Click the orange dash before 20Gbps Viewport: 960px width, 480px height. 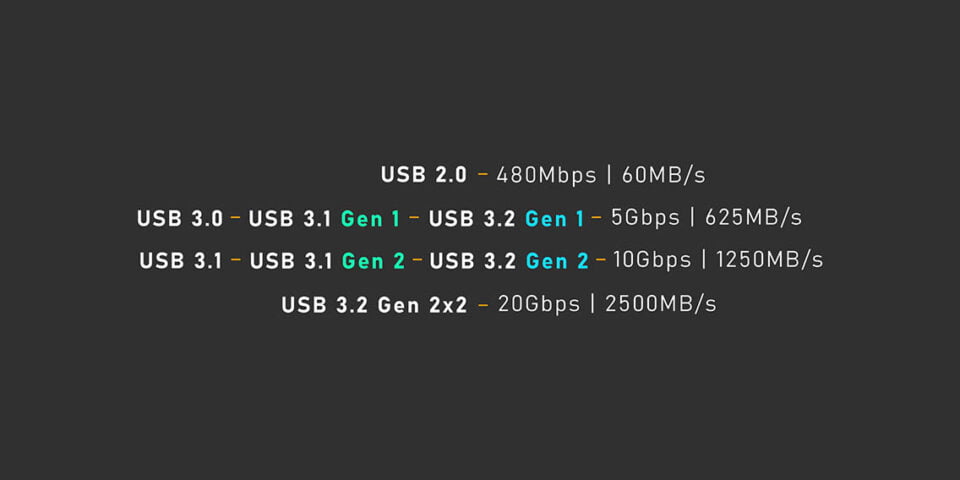[x=484, y=304]
